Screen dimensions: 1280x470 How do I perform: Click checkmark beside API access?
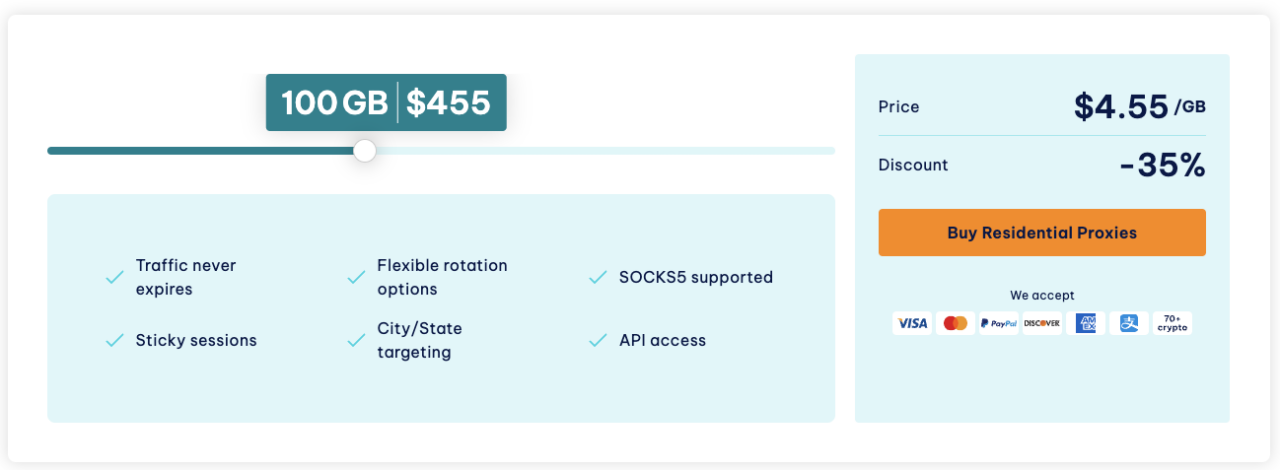point(598,341)
